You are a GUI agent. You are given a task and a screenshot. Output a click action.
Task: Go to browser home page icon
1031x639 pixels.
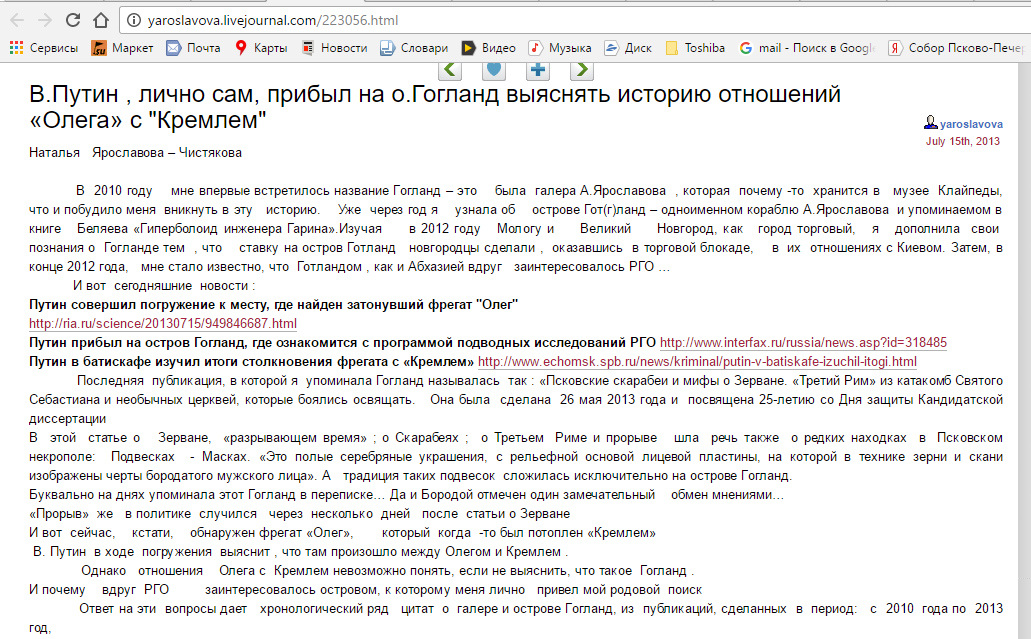click(101, 20)
